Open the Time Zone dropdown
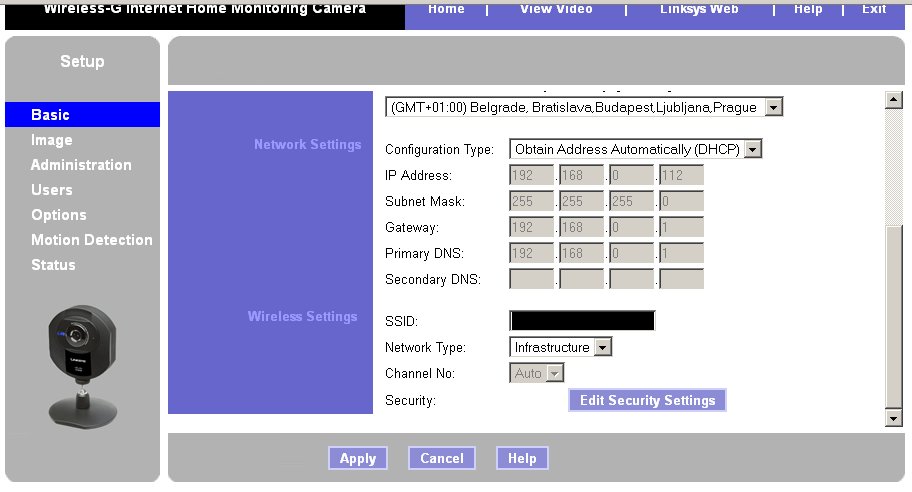The width and height of the screenshot is (912, 492). point(774,107)
